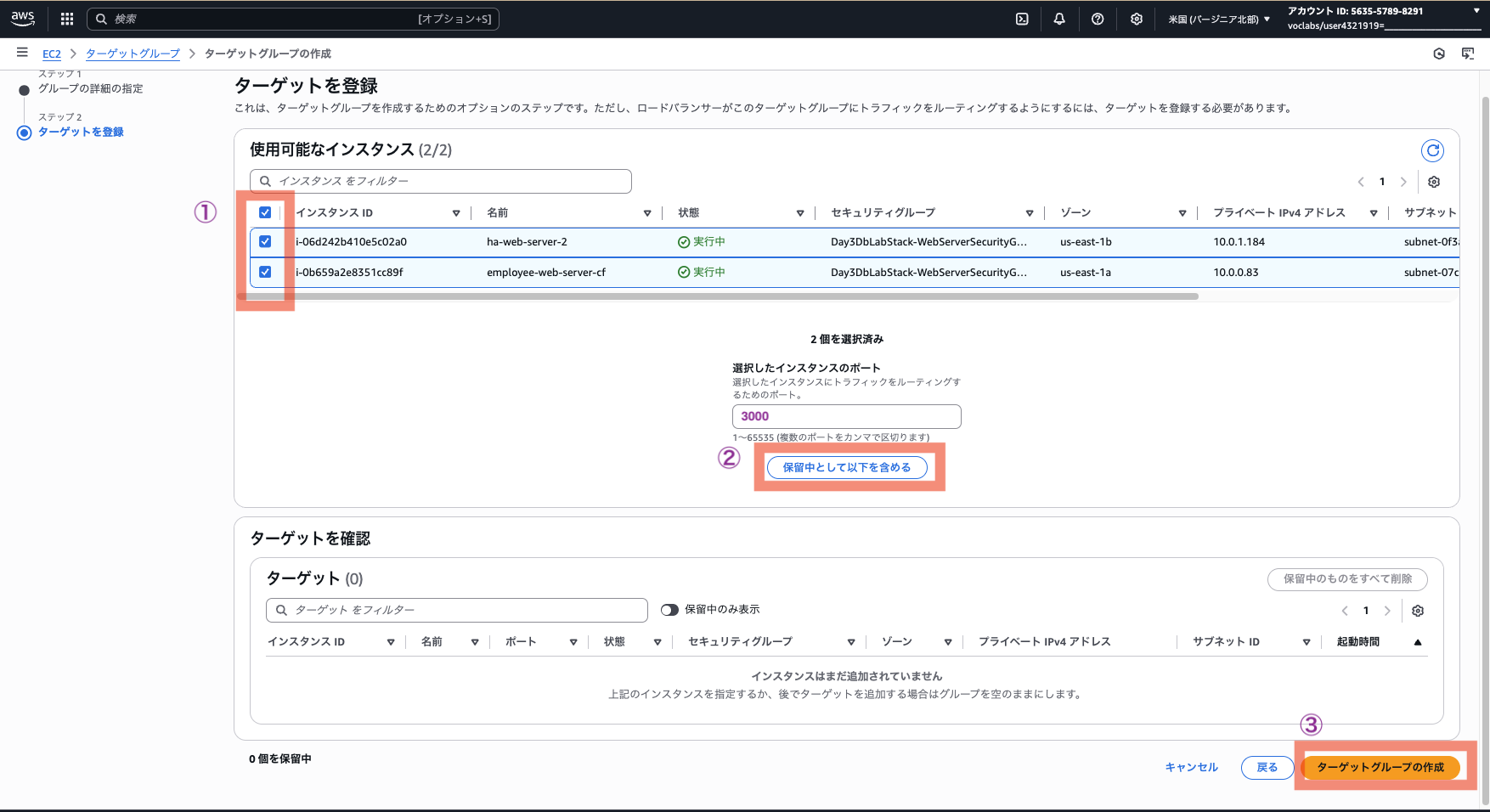The width and height of the screenshot is (1490, 812).
Task: Click the 実行中 status of ha-web-server-2
Action: (702, 242)
